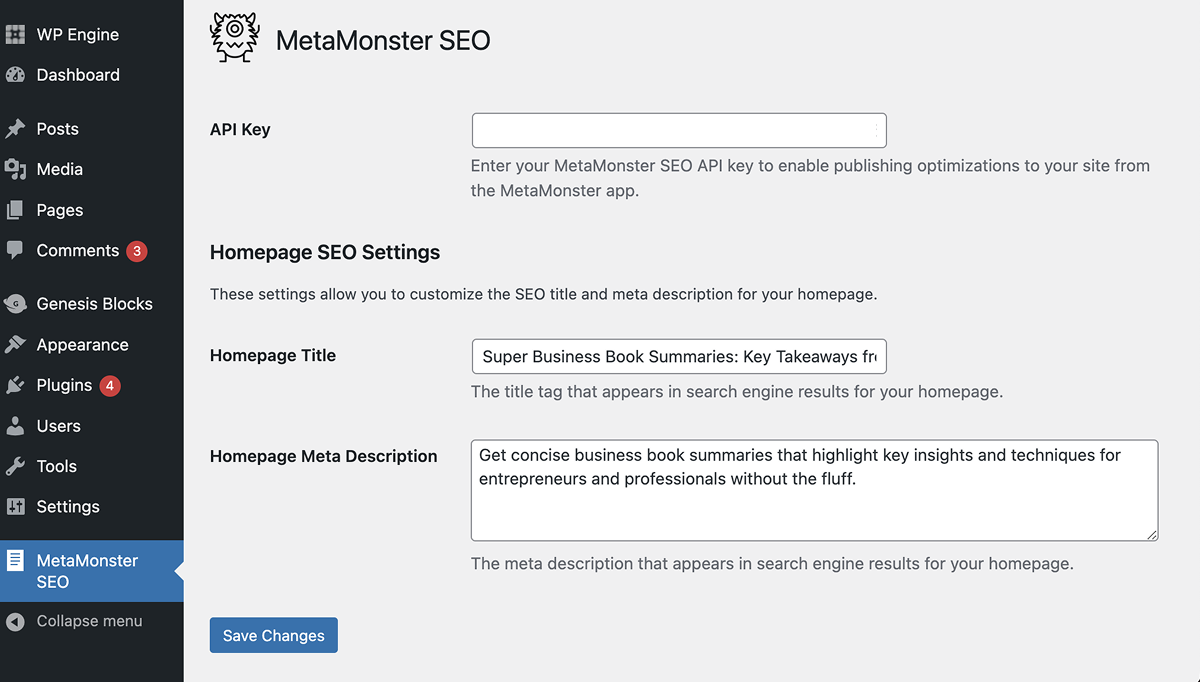Click the Plugins plug icon
1200x682 pixels.
pos(15,385)
